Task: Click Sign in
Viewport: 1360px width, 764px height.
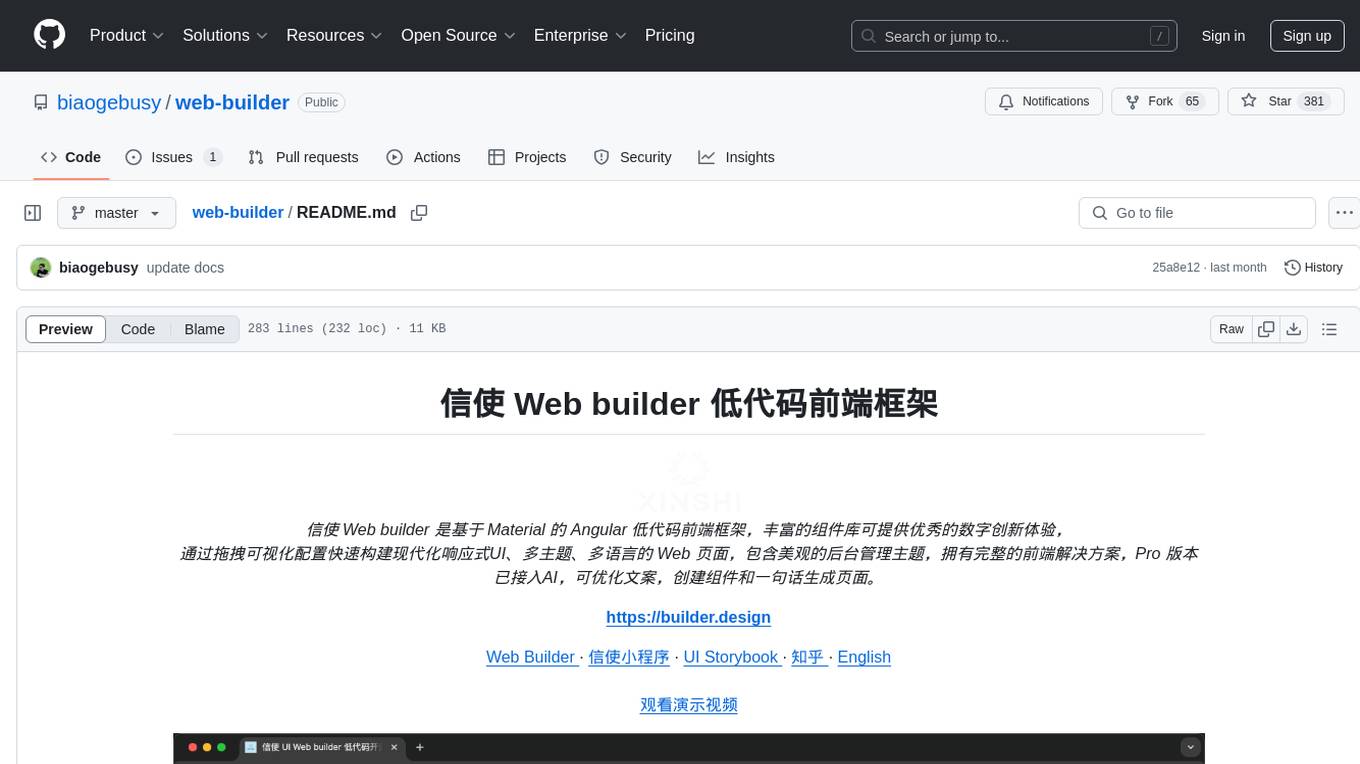Action: (x=1223, y=36)
